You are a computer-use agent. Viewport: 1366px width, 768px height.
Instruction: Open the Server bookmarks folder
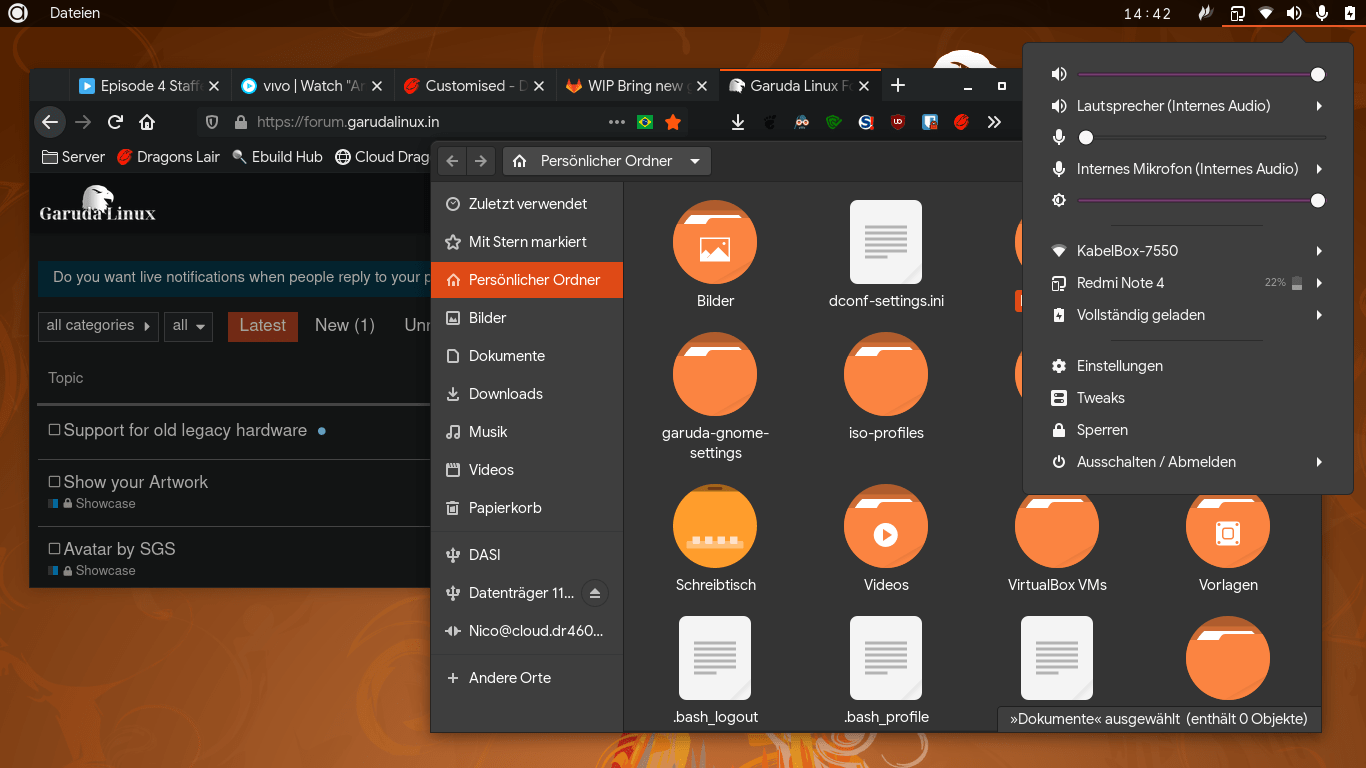pos(73,157)
